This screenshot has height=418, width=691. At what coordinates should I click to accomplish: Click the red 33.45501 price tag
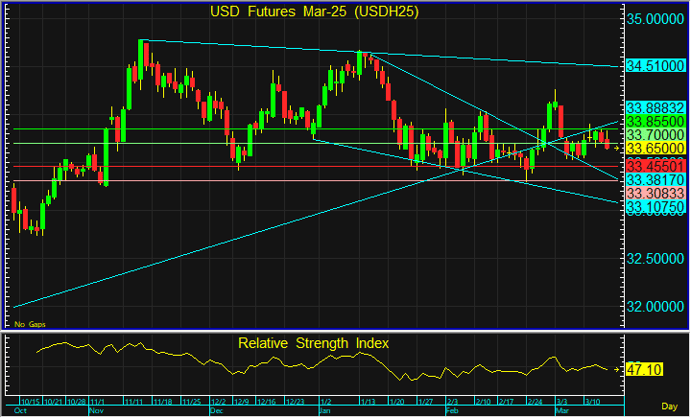pyautogui.click(x=655, y=164)
